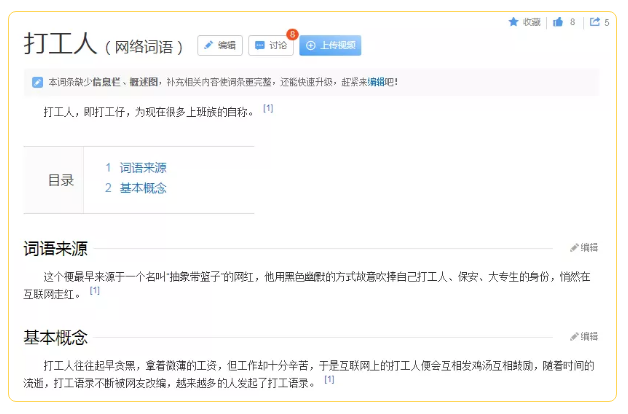Click pencil icon beside 基本概念 heading

tap(574, 337)
